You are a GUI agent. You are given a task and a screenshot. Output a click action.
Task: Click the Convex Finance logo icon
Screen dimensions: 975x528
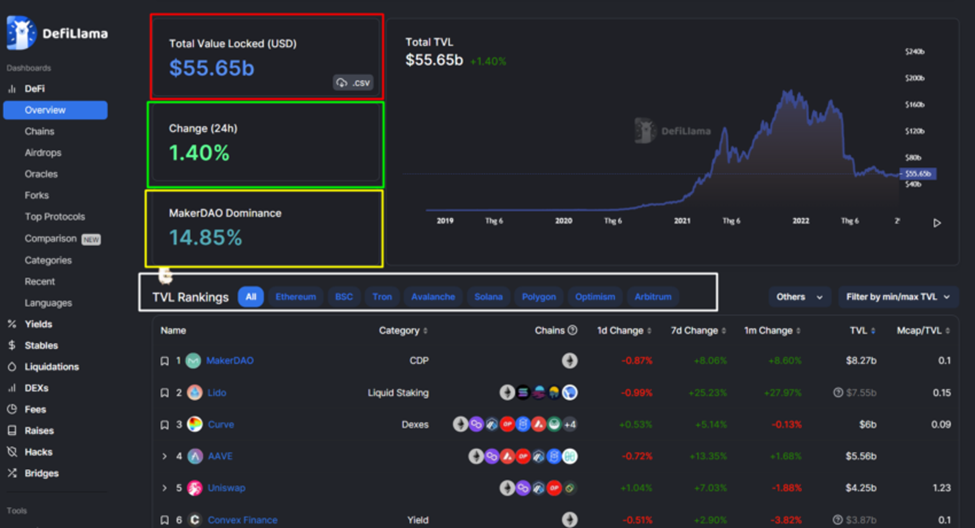point(195,519)
